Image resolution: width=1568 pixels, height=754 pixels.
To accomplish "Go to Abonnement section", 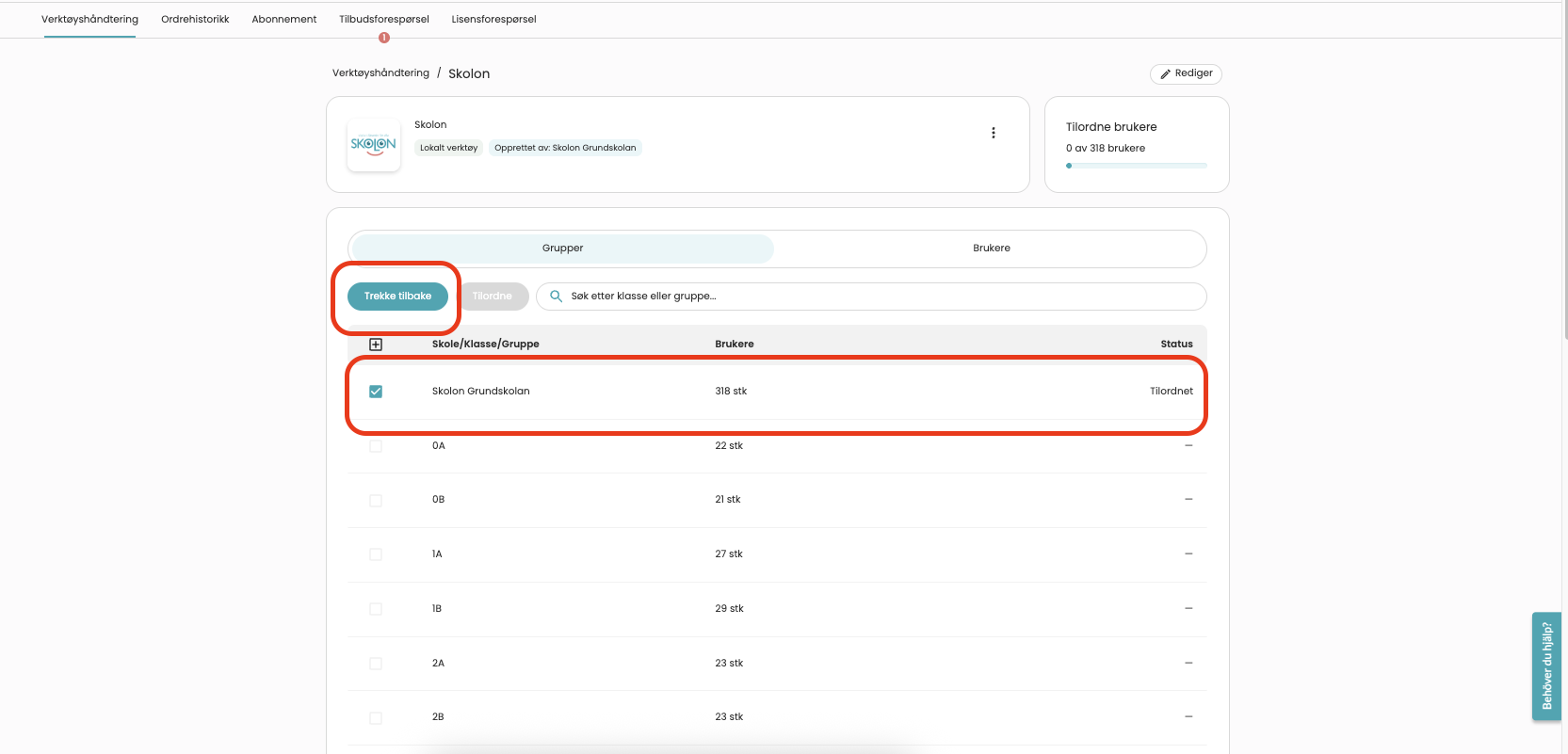I will point(283,19).
